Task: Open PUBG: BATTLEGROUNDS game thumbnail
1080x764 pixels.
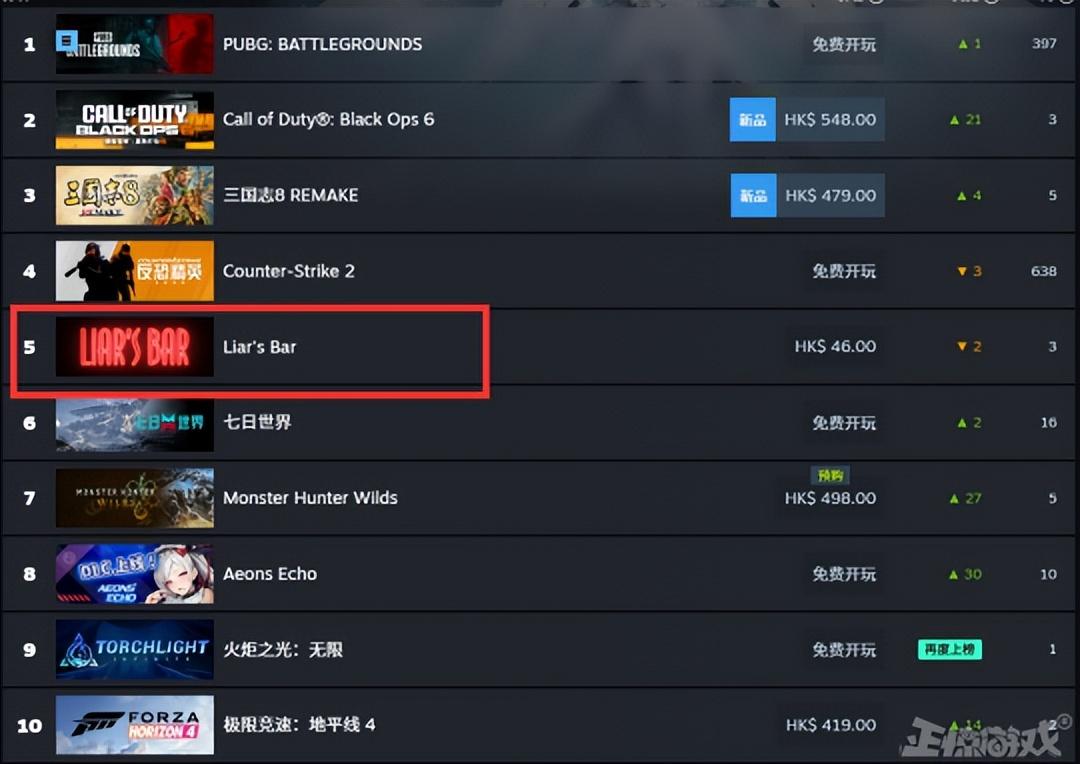Action: (135, 44)
